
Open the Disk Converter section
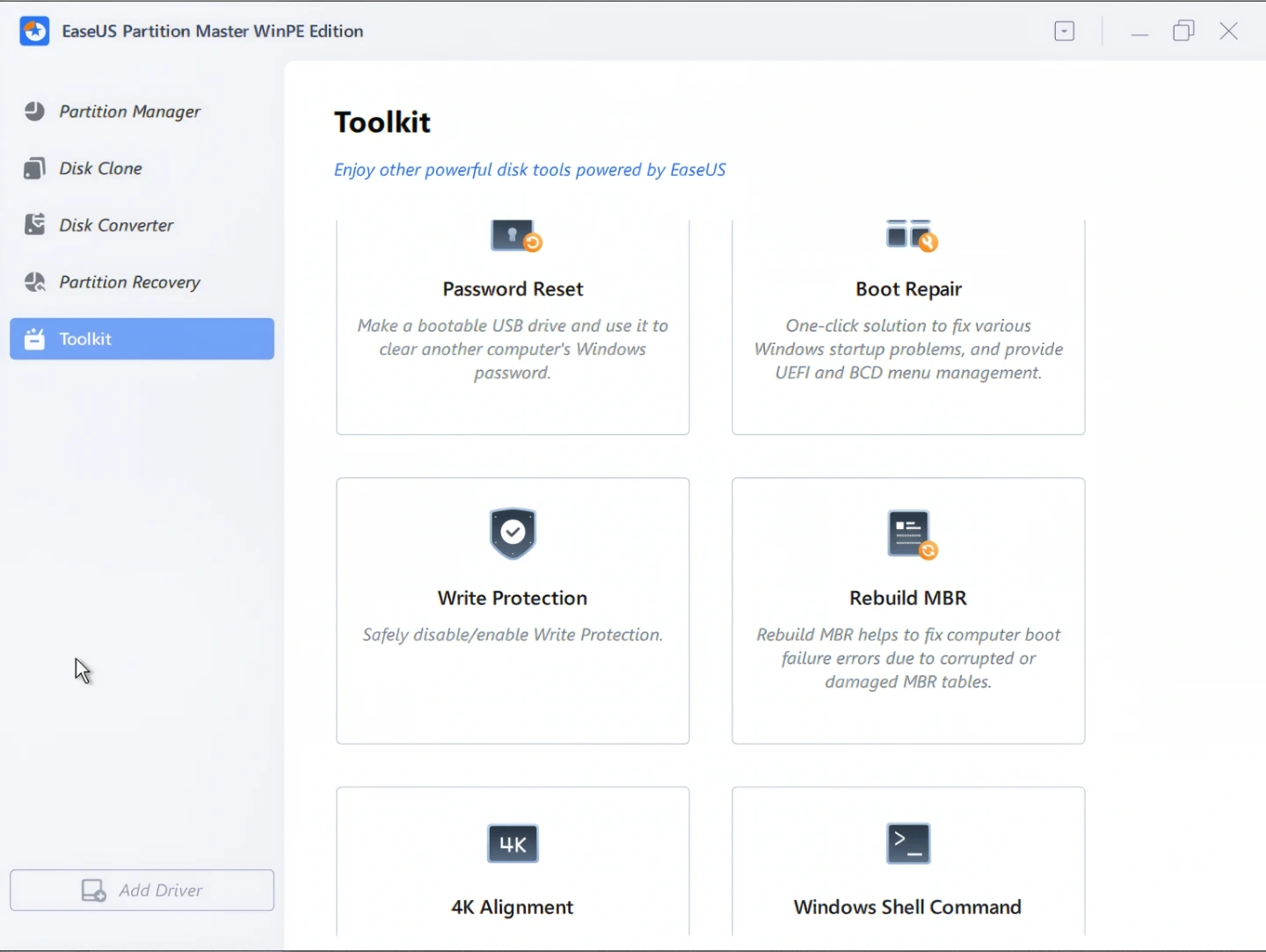pos(116,226)
